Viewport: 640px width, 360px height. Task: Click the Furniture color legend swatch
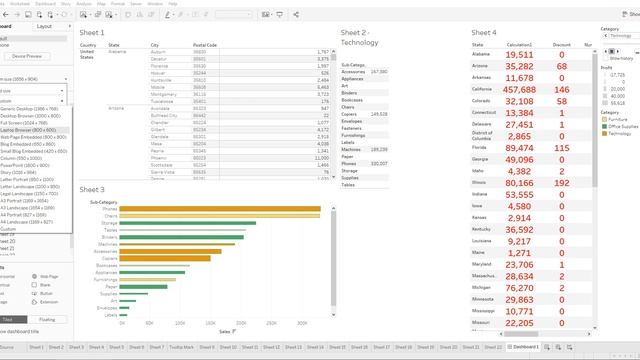(605, 120)
